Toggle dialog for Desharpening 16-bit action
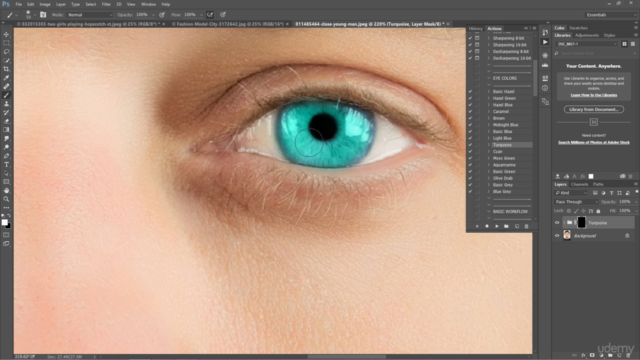Screen dimensions: 640x360 (x=477, y=58)
